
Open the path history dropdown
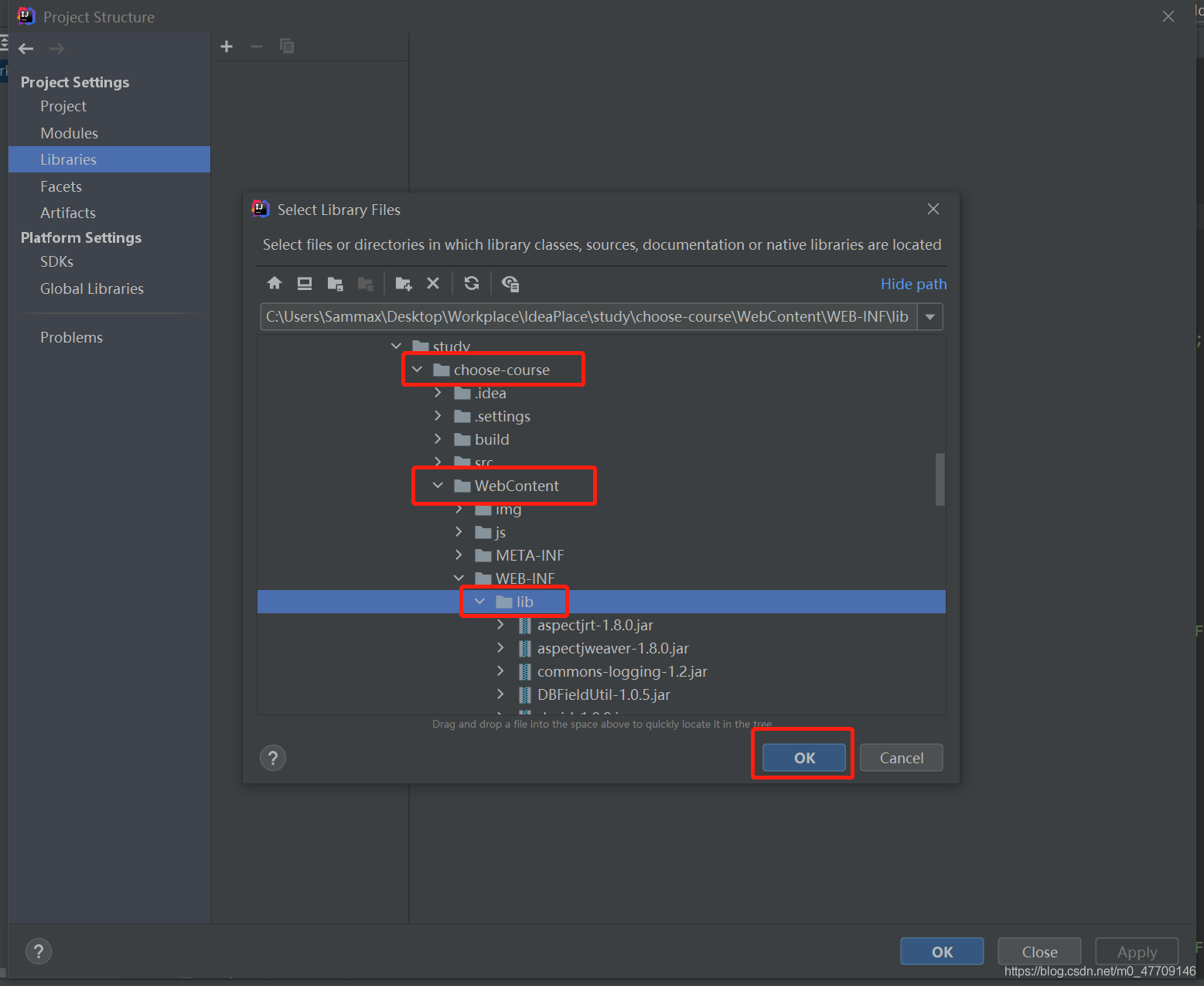pos(930,317)
